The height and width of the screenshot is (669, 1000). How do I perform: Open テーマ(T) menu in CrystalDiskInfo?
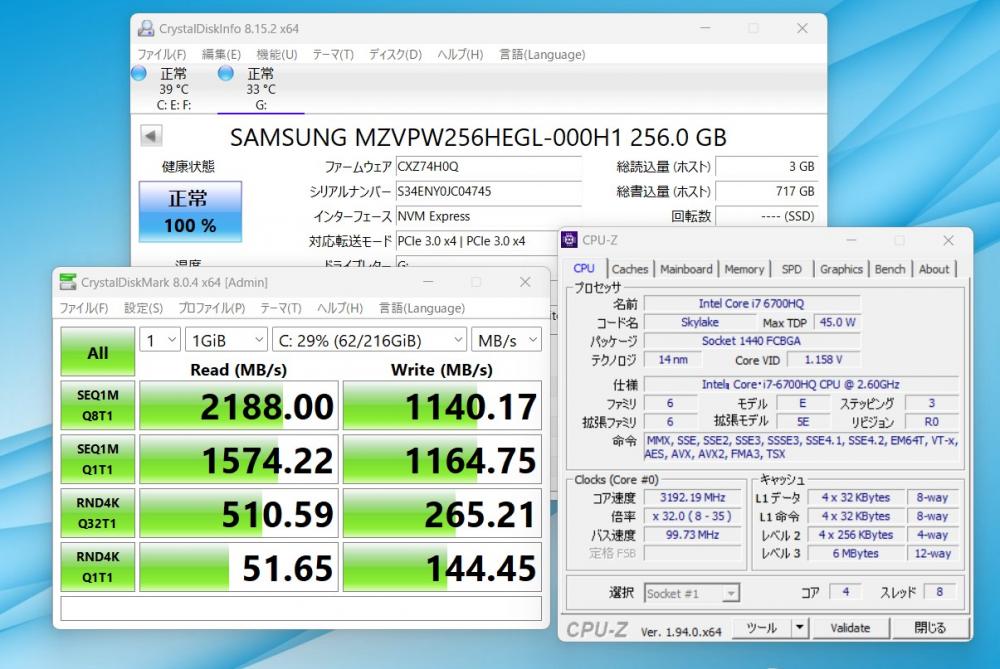pos(333,54)
